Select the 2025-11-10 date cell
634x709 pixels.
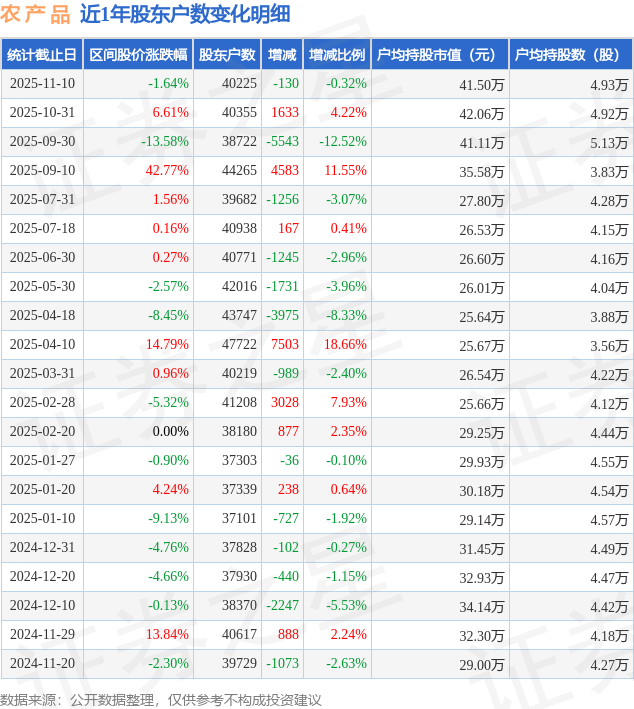pyautogui.click(x=42, y=84)
